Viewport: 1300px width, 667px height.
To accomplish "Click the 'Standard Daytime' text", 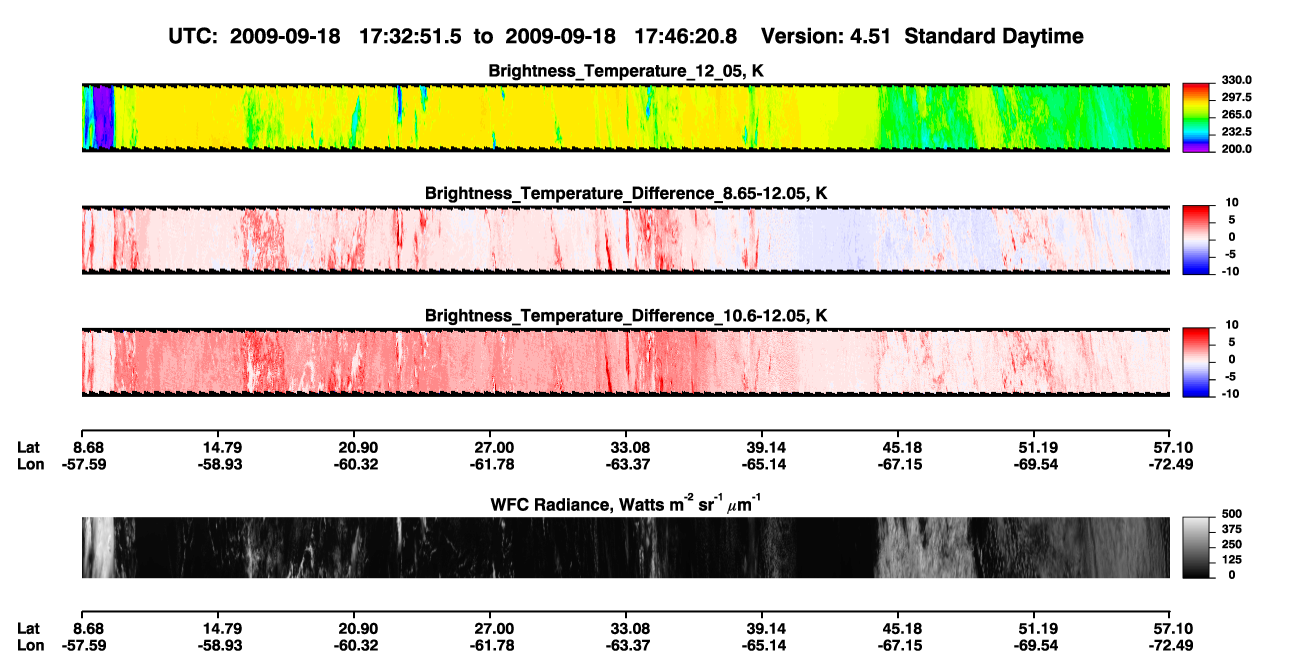I will click(992, 37).
